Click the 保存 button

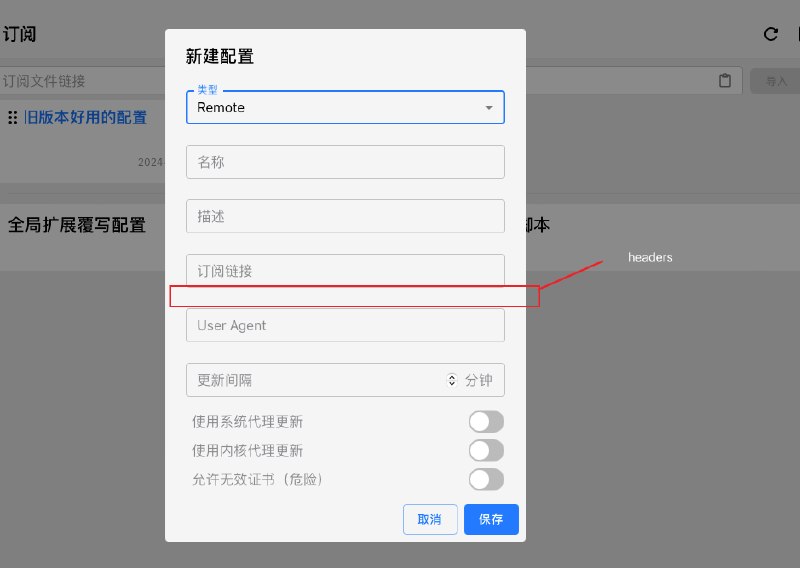pyautogui.click(x=491, y=520)
